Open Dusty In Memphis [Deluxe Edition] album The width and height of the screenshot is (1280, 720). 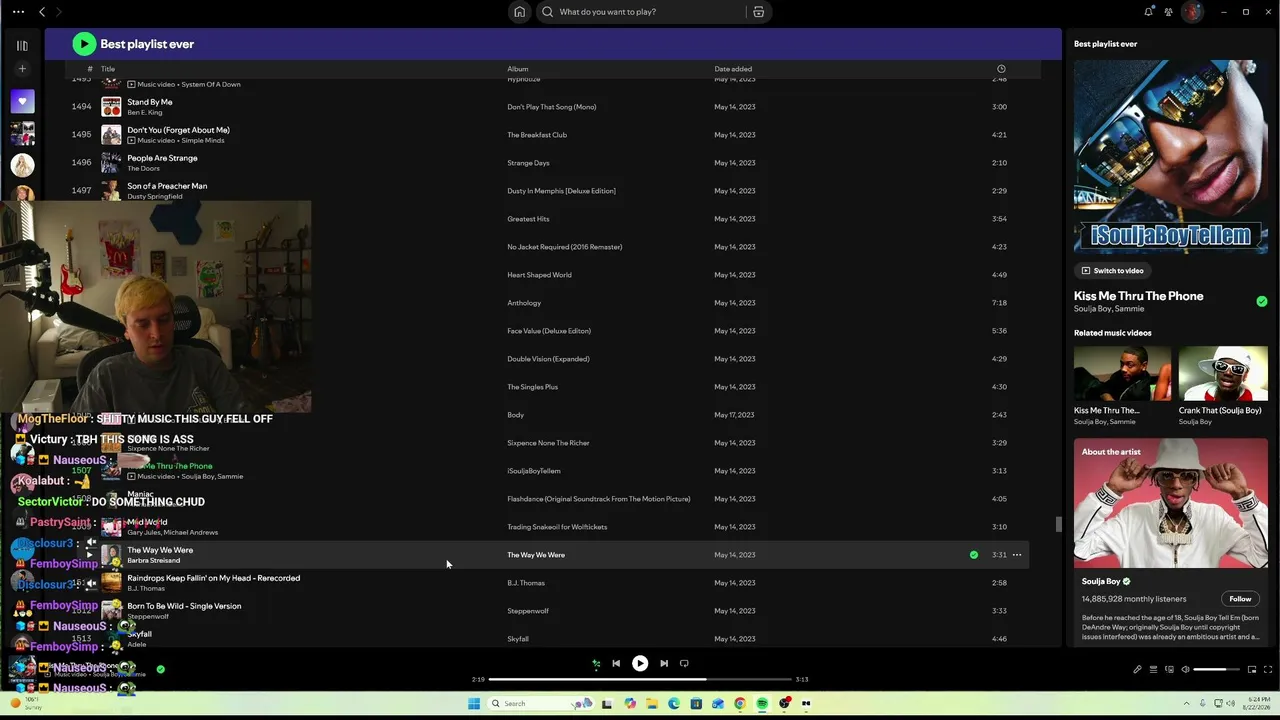click(x=561, y=191)
